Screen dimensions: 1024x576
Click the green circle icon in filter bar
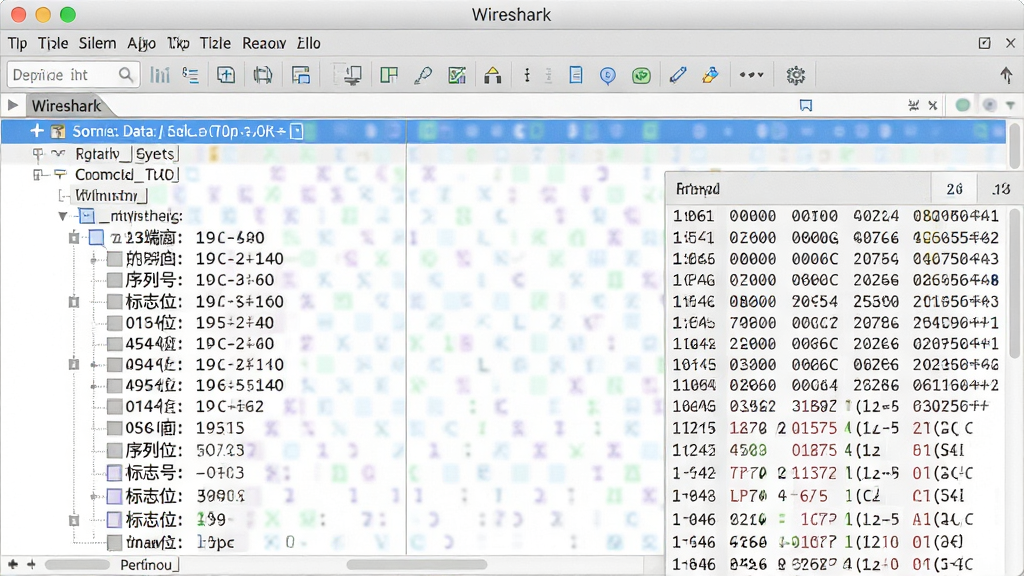963,105
